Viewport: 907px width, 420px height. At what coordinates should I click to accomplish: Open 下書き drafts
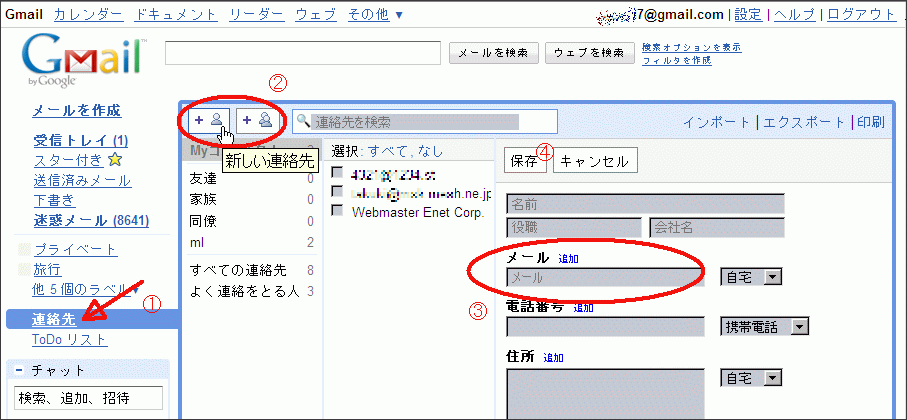click(x=54, y=200)
